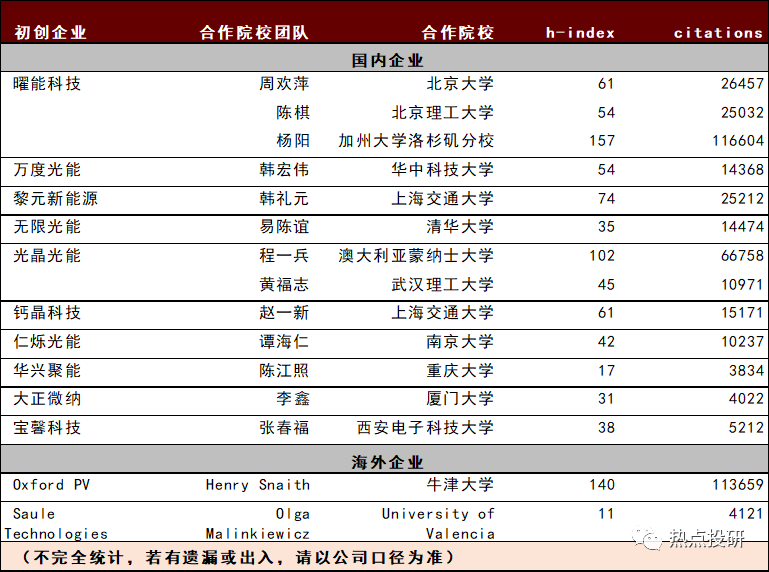The width and height of the screenshot is (769, 572).
Task: Click the citations value 15171
Action: 743,312
